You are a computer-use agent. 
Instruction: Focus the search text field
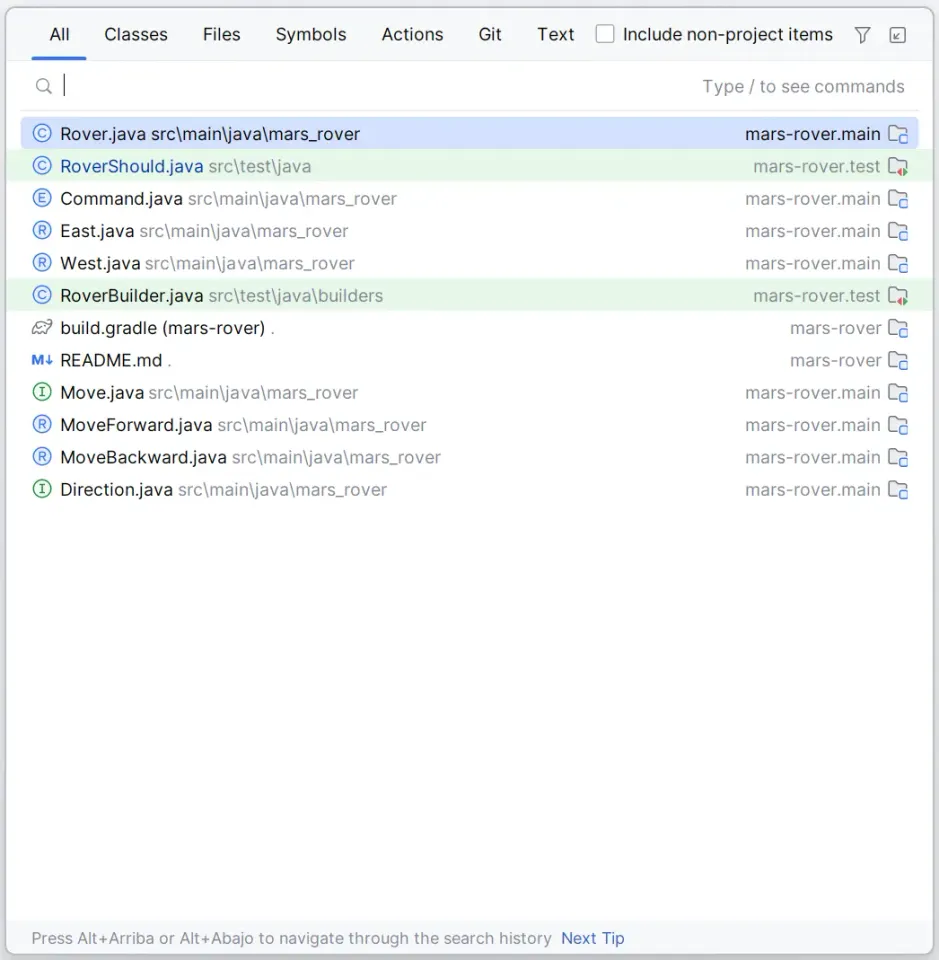click(x=380, y=87)
